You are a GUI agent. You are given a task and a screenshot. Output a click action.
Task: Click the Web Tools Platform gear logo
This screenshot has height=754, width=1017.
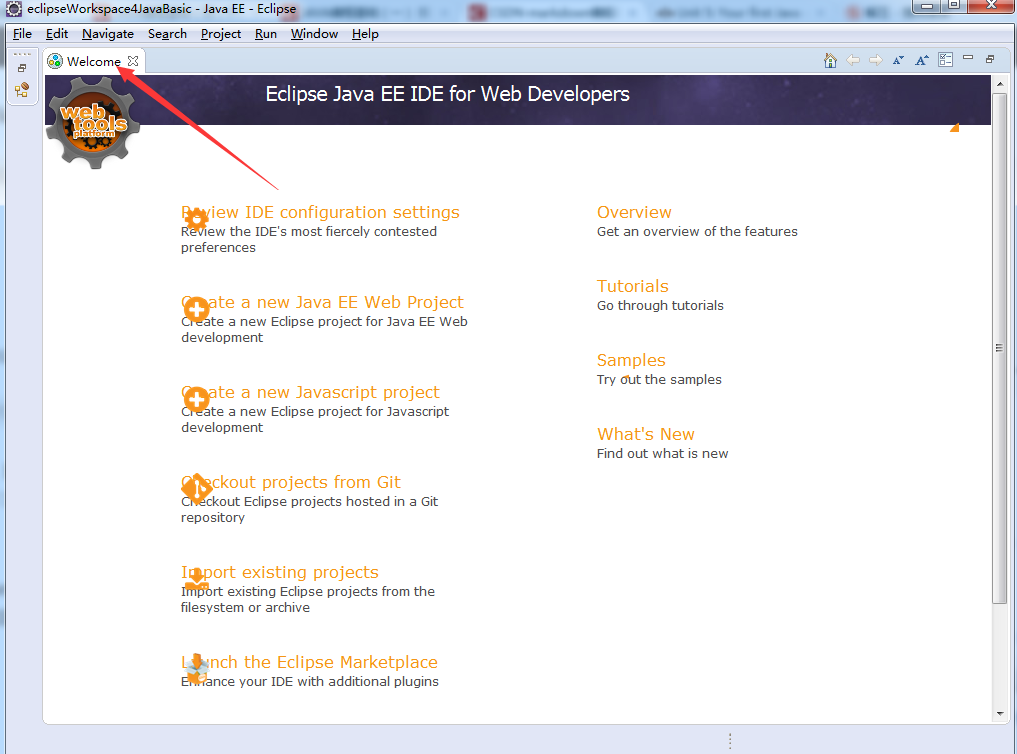pos(93,122)
